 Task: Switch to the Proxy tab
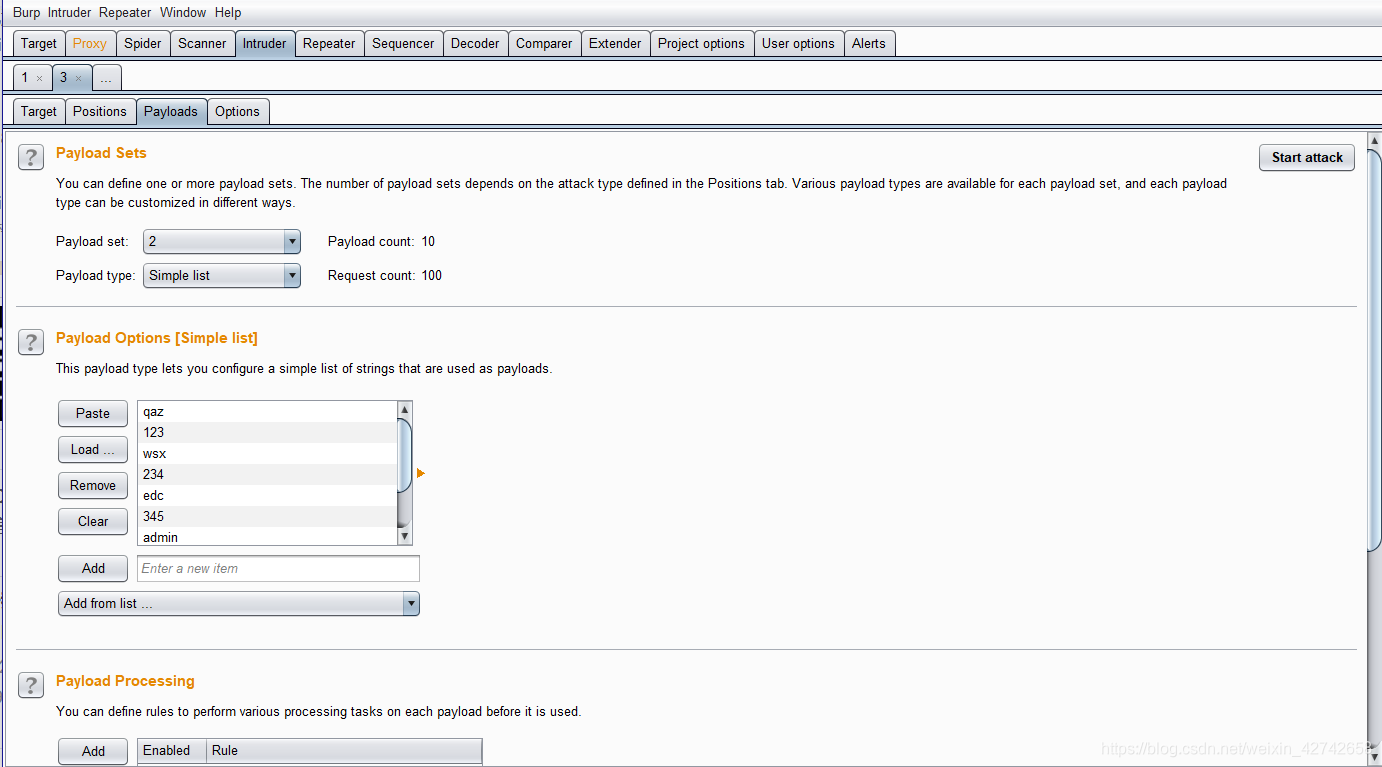point(90,43)
